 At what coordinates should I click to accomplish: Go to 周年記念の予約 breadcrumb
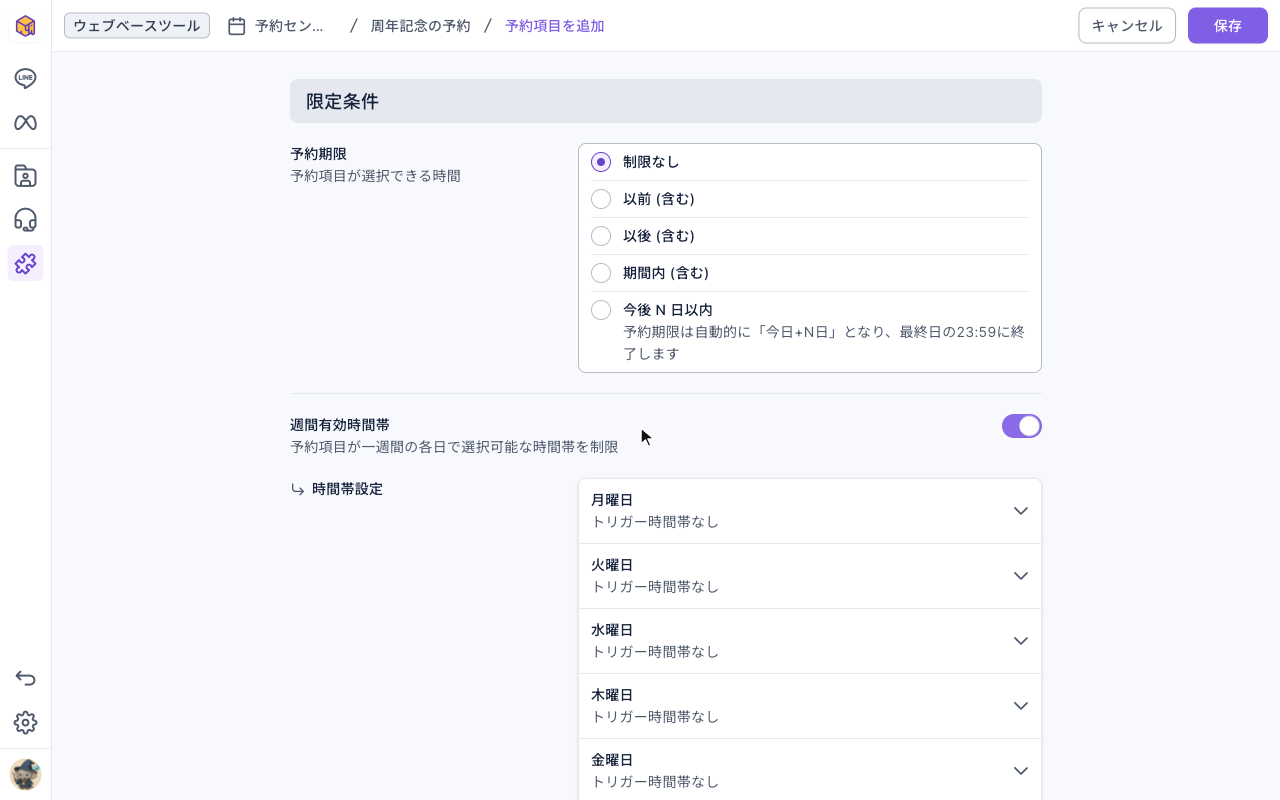pos(420,26)
